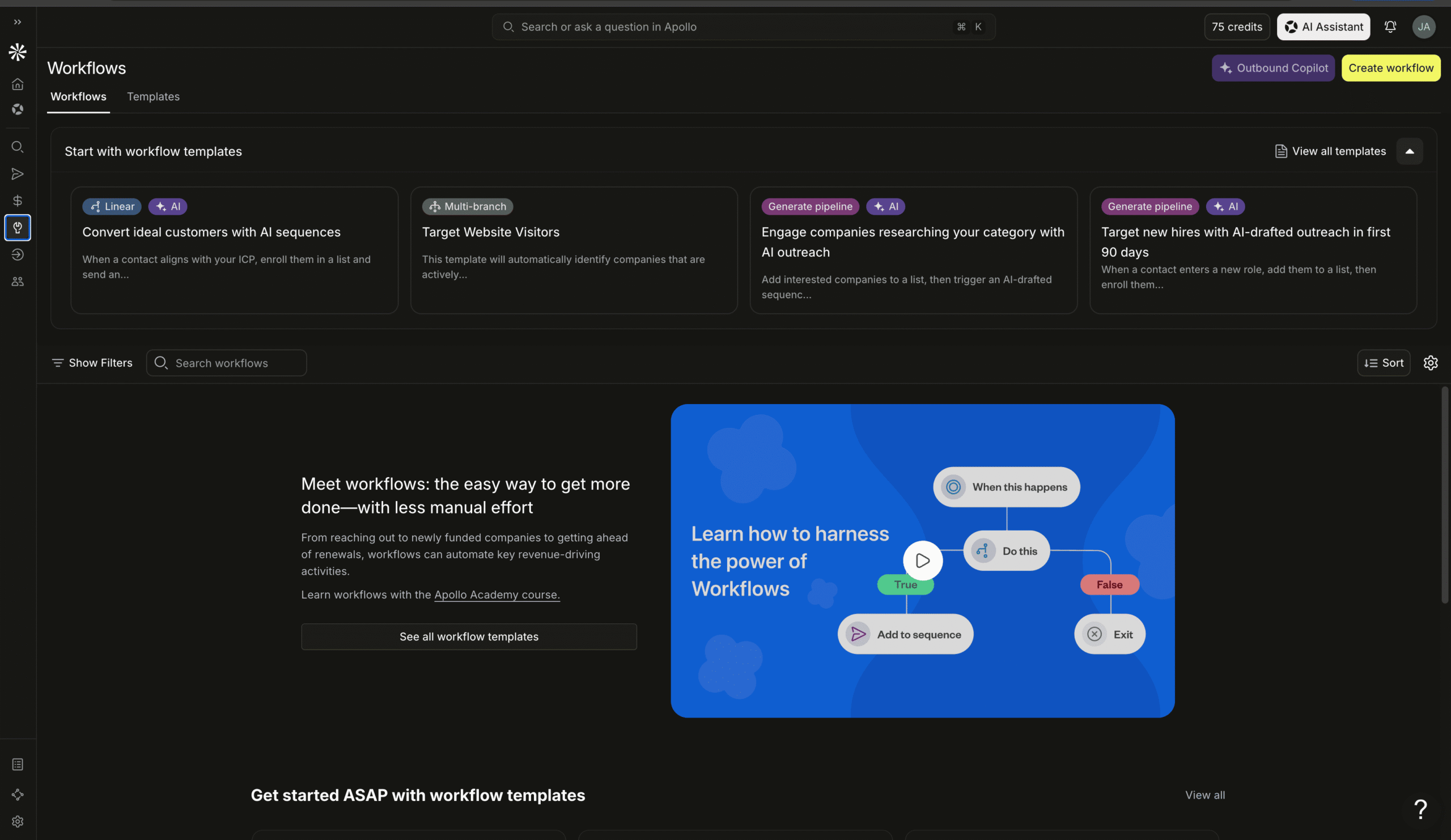Screen dimensions: 1451x840
Task: Click the Multi-branch tag badge
Action: 468,207
